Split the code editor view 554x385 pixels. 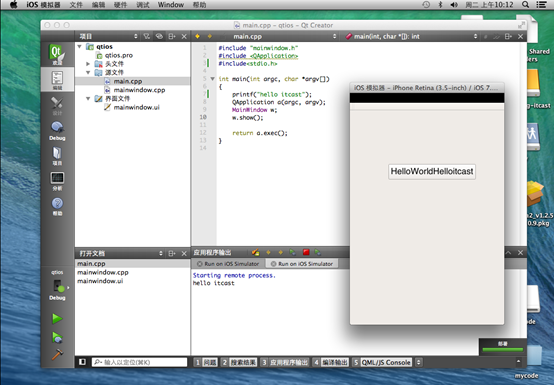point(508,36)
